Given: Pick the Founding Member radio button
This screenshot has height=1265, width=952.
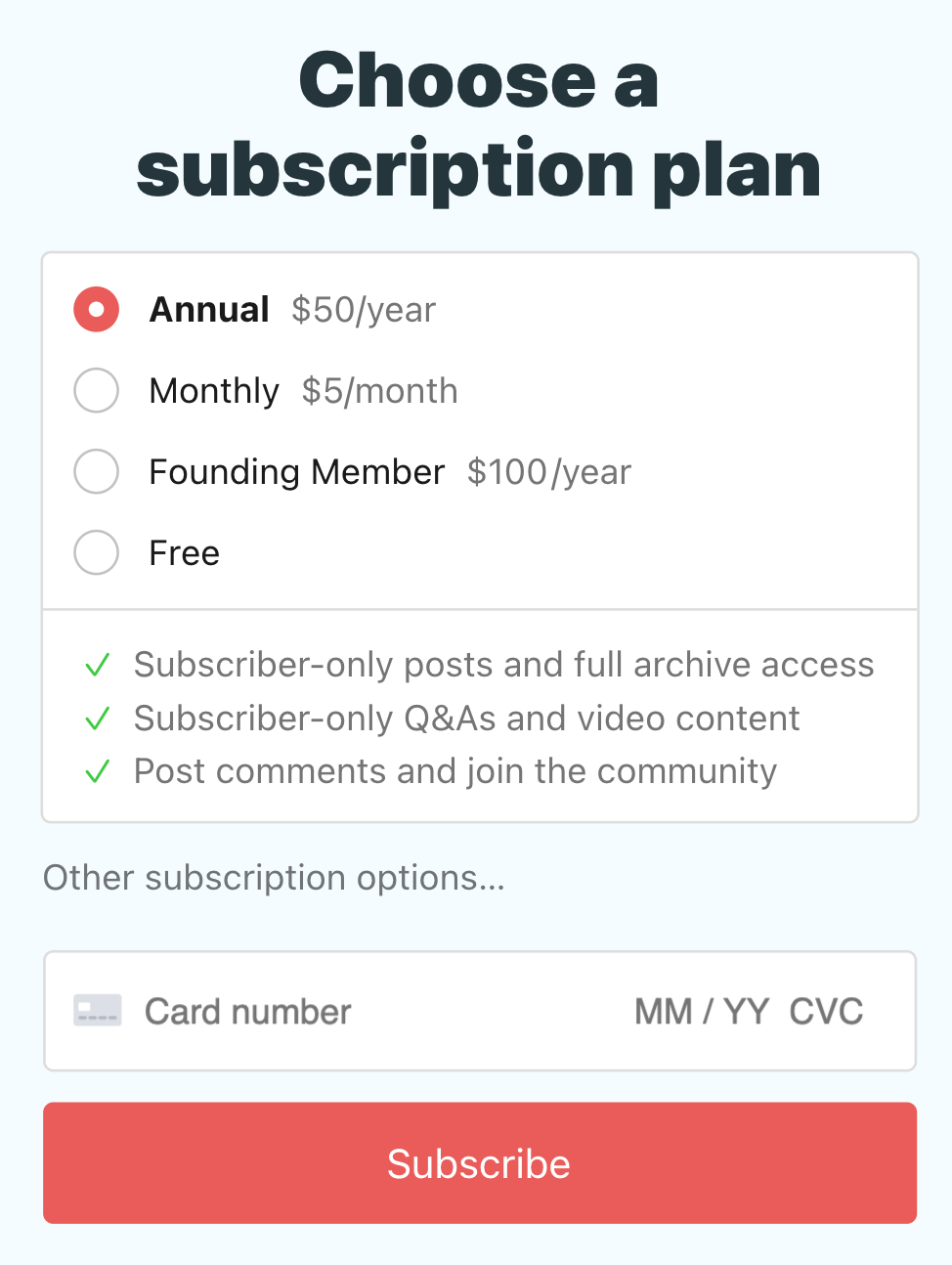Looking at the screenshot, I should click(x=97, y=472).
